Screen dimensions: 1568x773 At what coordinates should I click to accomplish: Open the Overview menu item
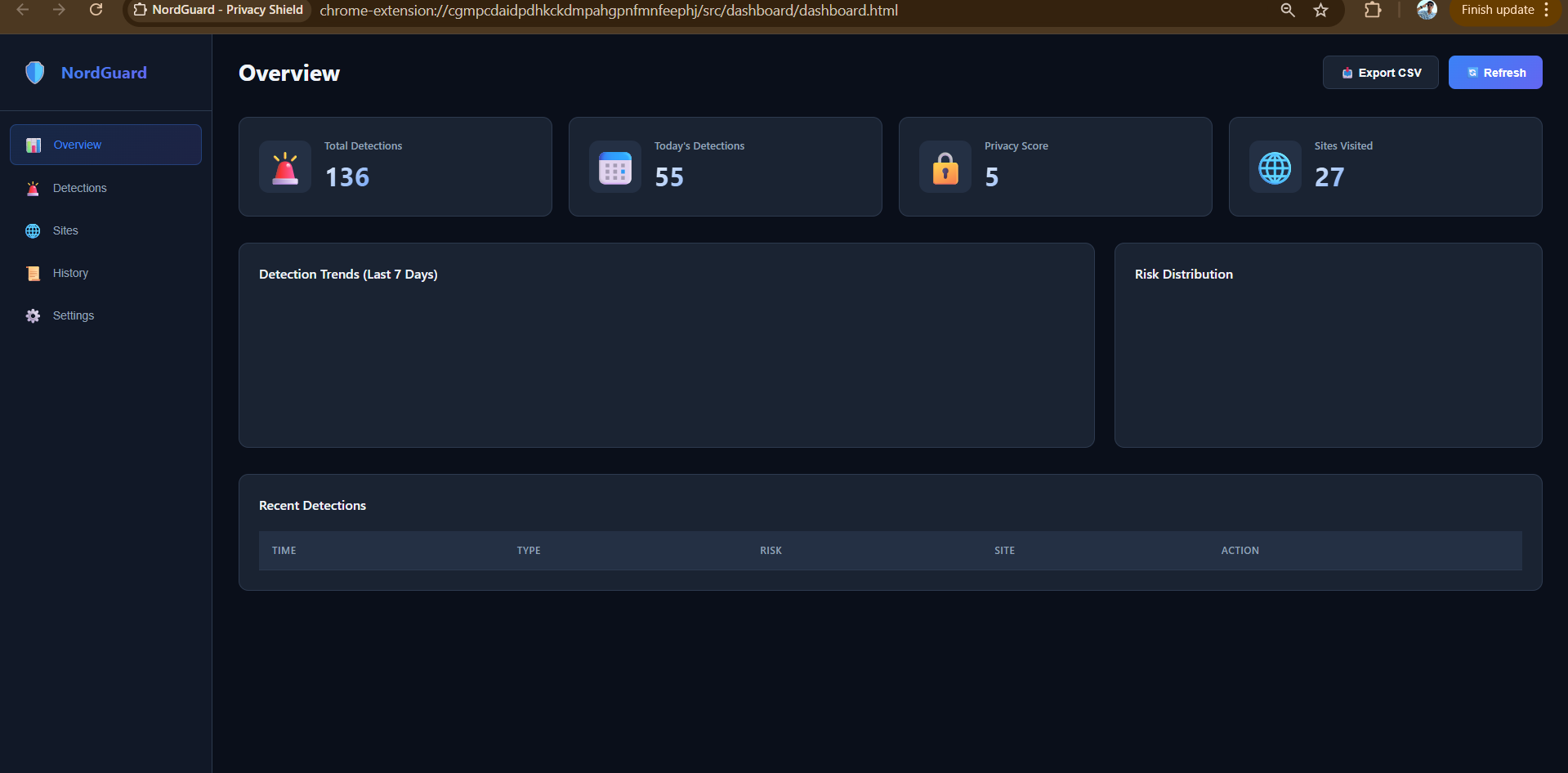coord(105,145)
